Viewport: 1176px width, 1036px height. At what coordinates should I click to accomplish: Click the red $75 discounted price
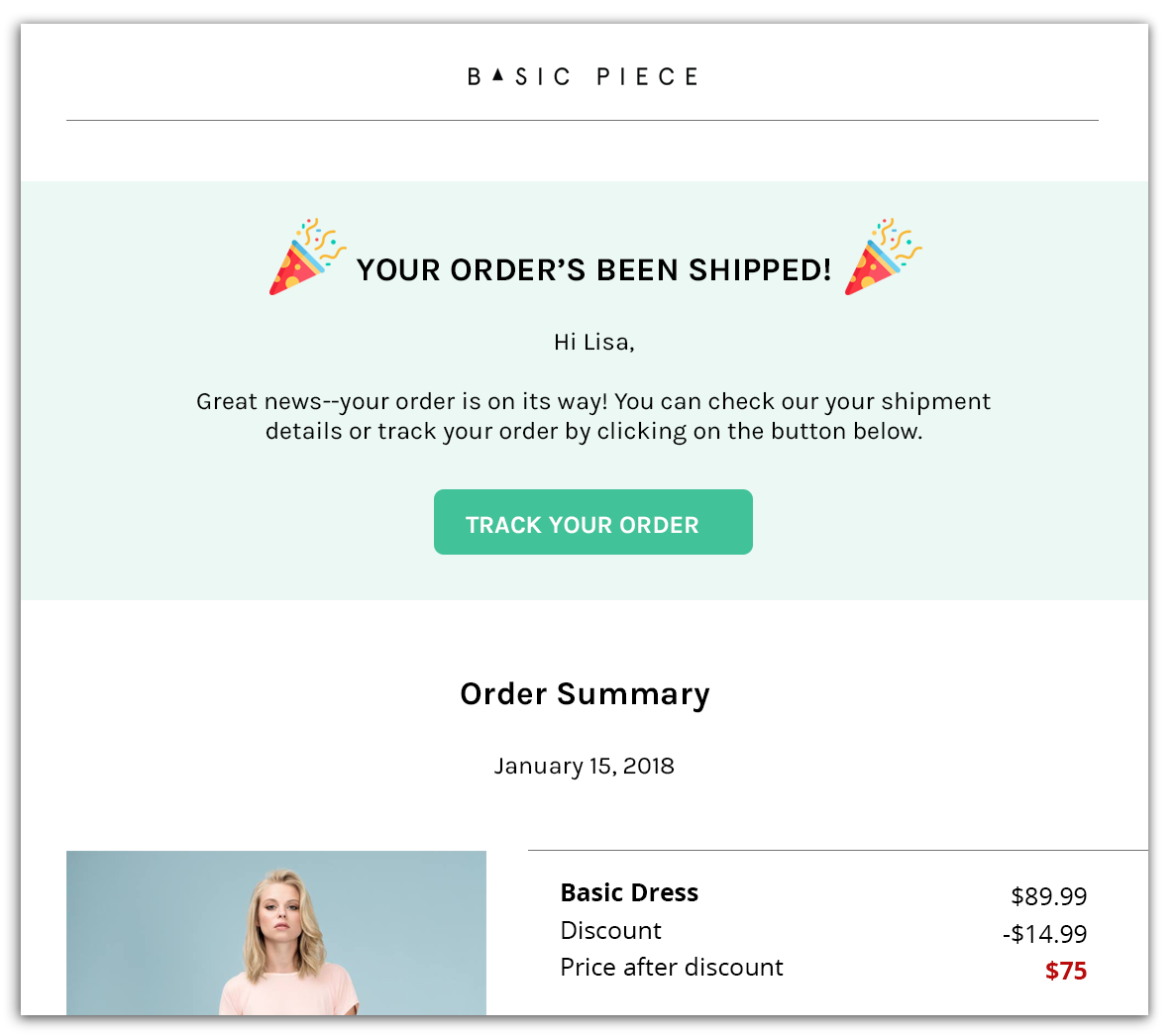(x=1065, y=972)
